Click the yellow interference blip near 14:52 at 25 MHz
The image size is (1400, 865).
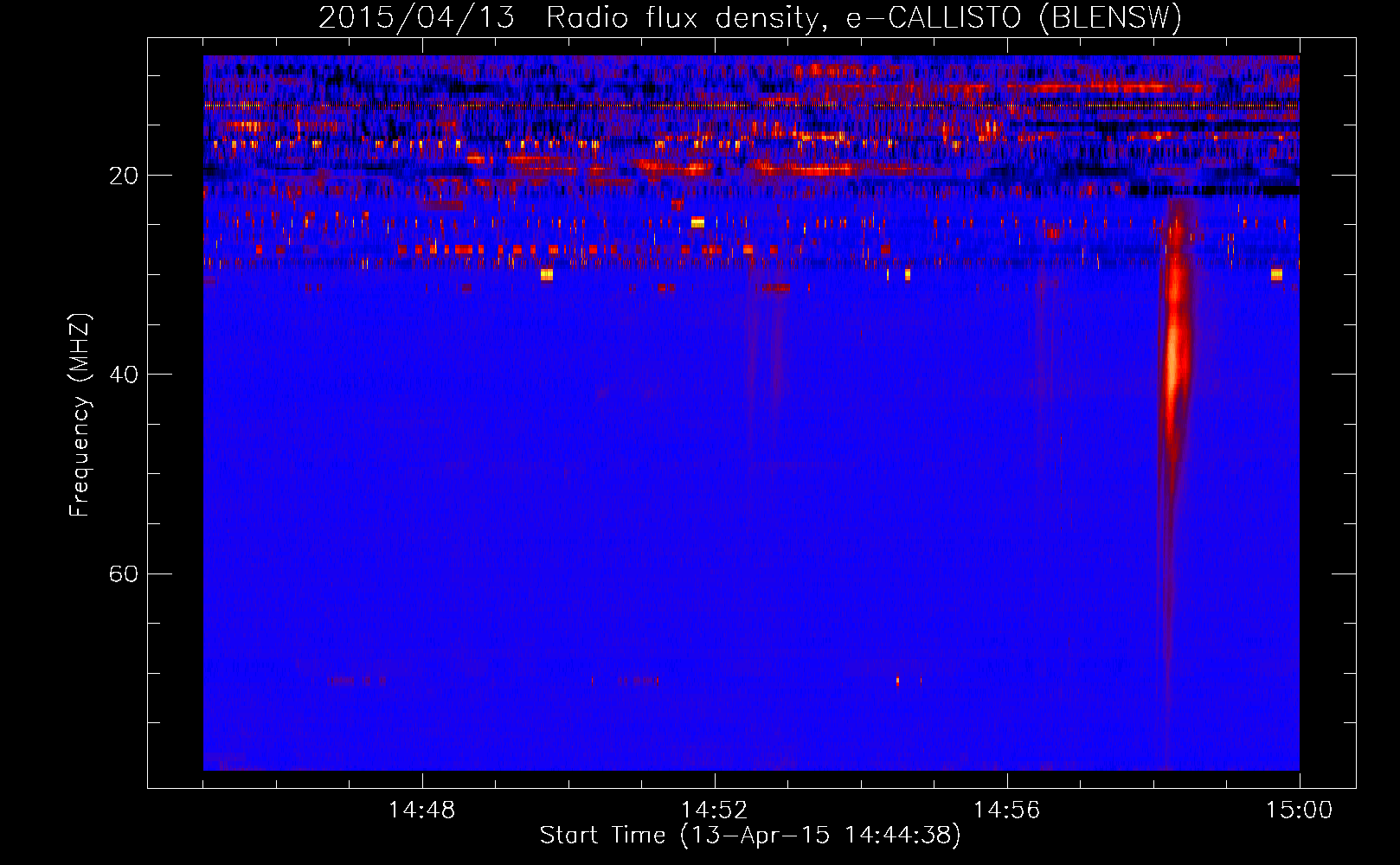coord(697,223)
